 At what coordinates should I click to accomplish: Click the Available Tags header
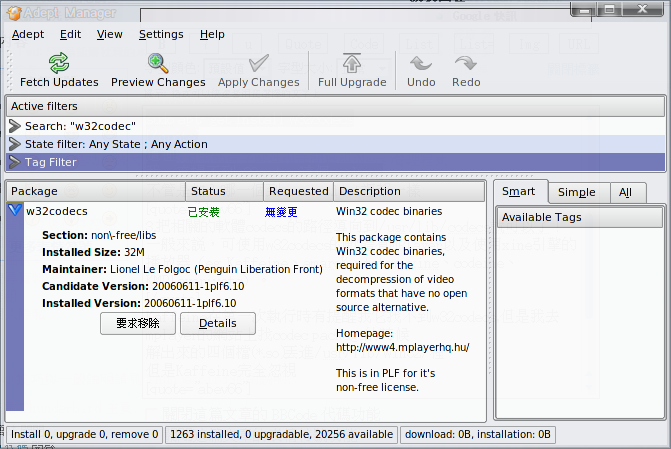[579, 217]
